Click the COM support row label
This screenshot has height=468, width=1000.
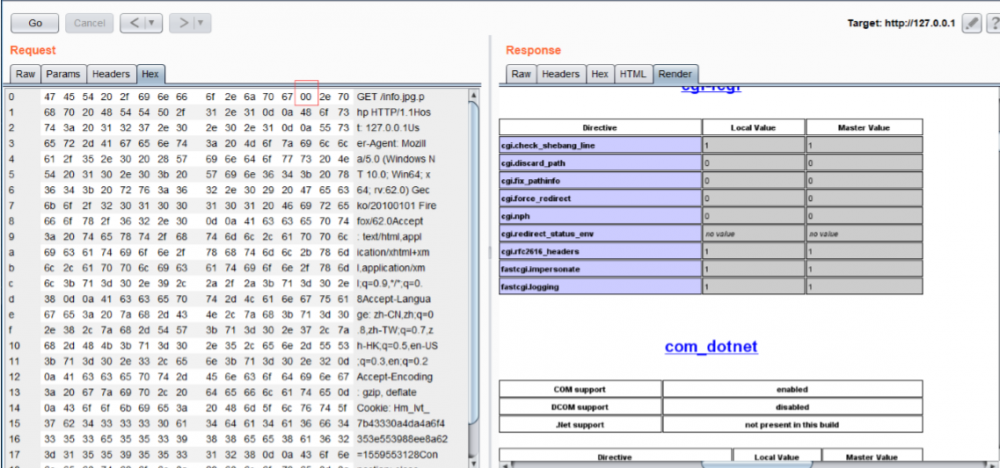[580, 389]
